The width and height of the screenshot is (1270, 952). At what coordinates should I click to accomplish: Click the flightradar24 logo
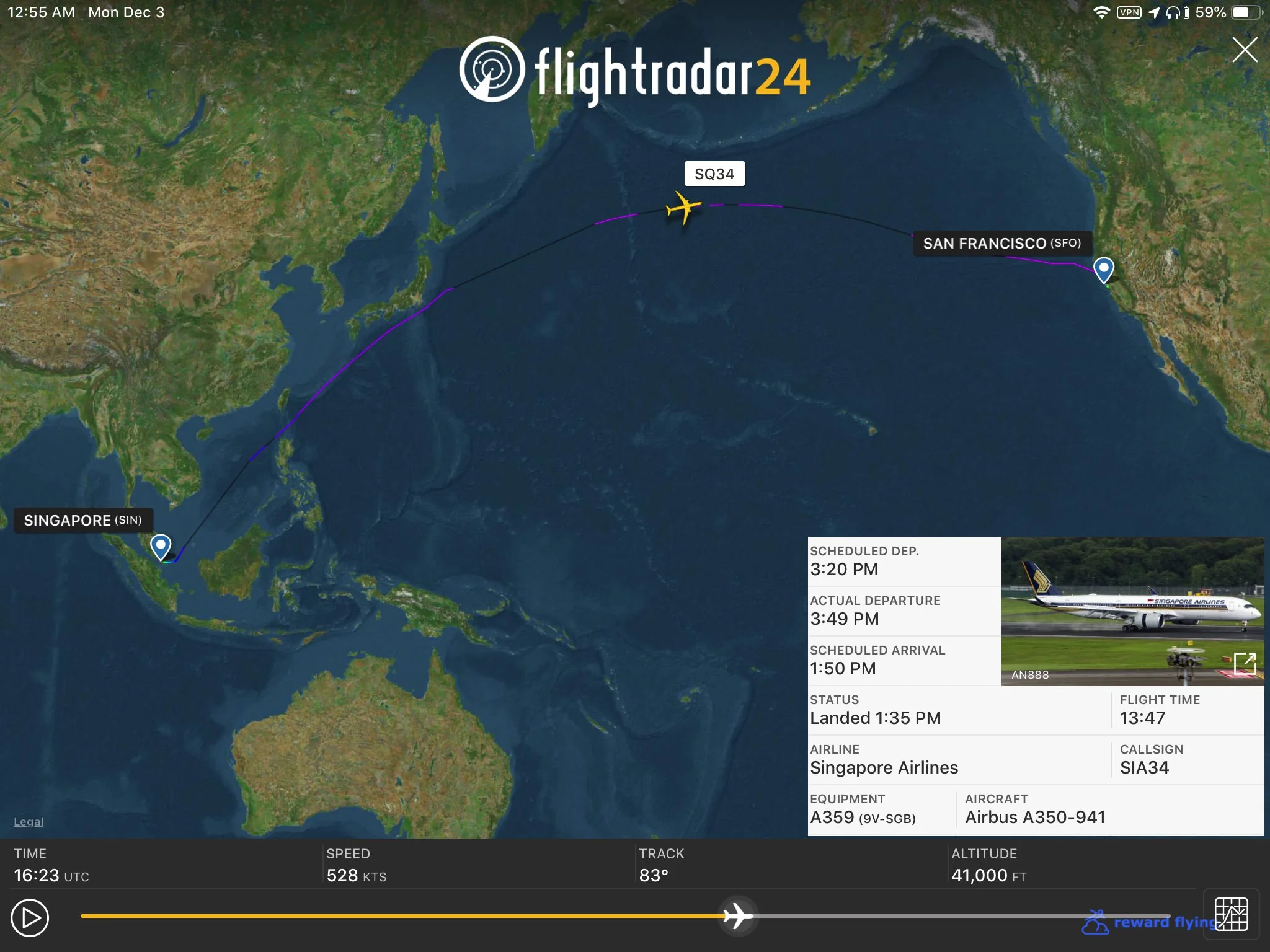pyautogui.click(x=635, y=71)
